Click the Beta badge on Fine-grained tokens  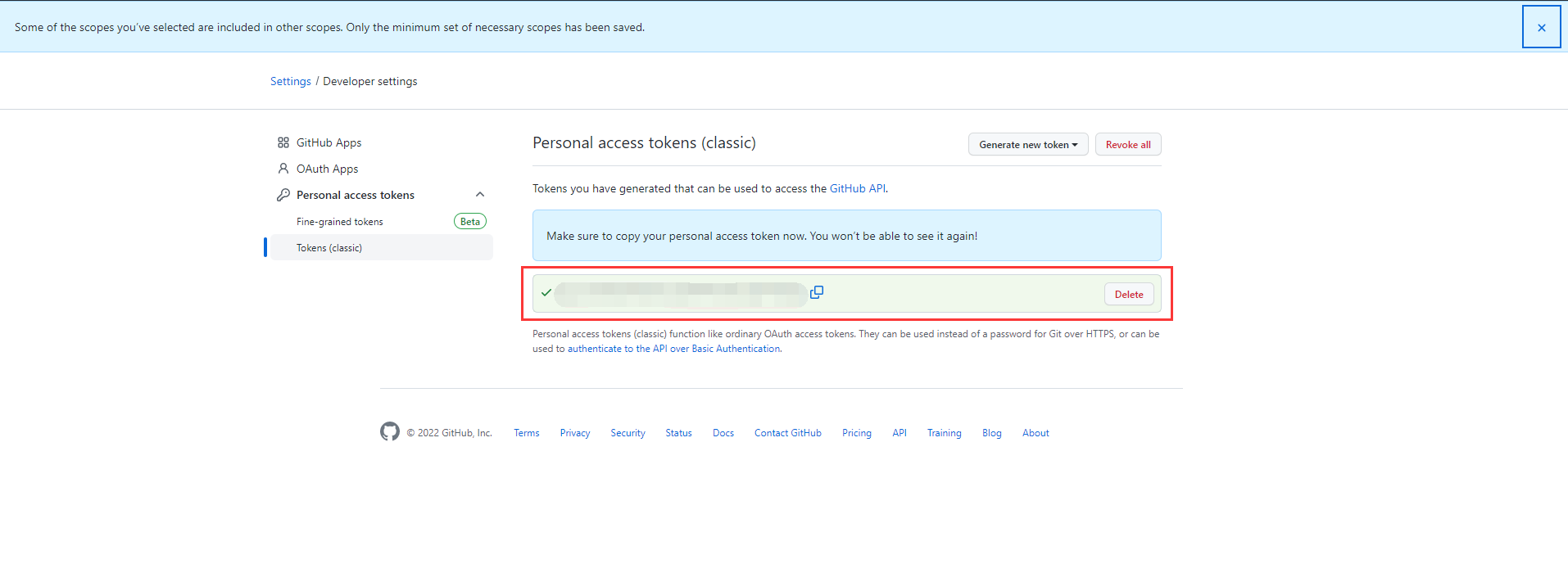point(470,221)
